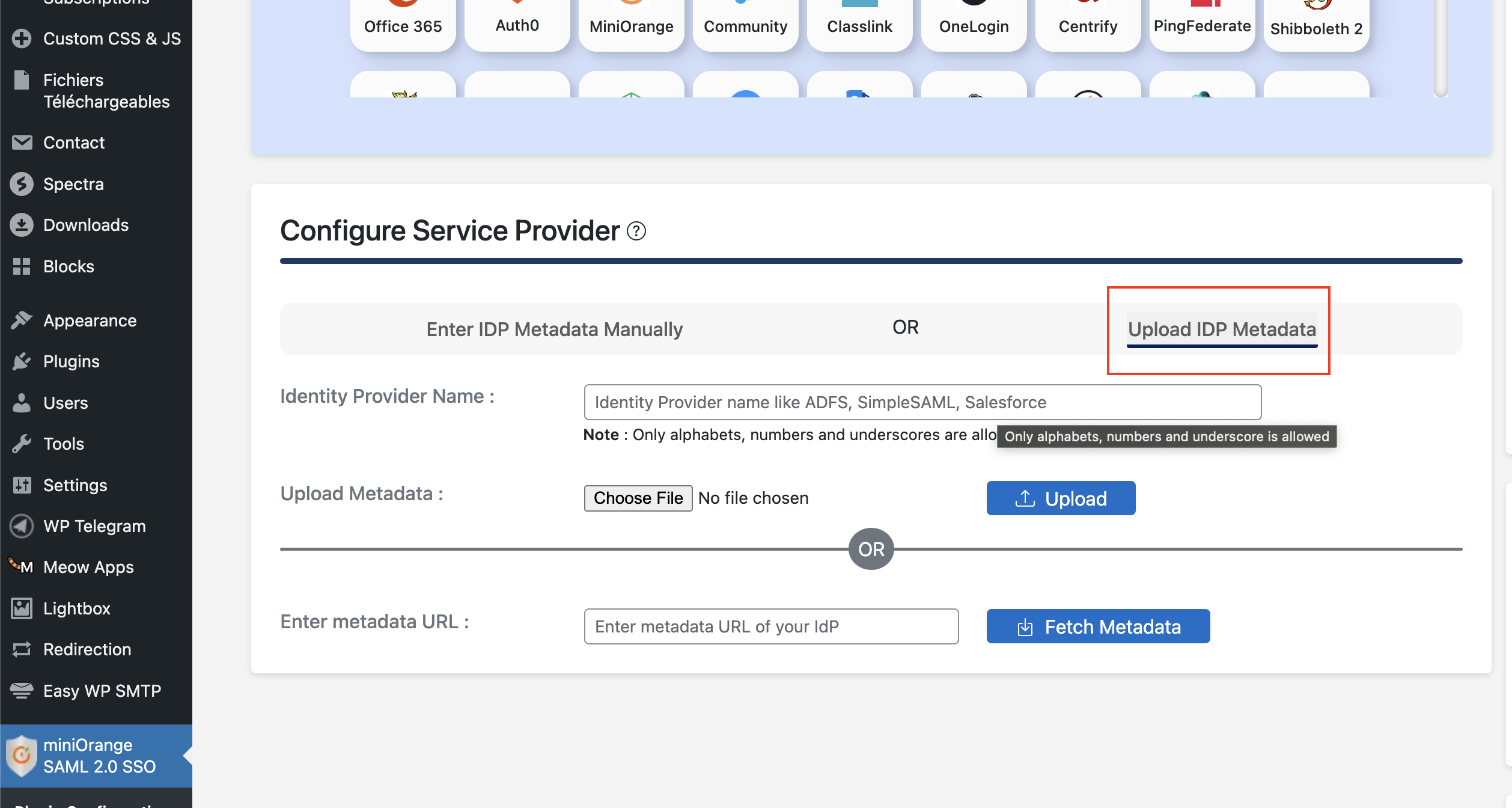Open the Tools menu
Image resolution: width=1512 pixels, height=808 pixels.
96,444
